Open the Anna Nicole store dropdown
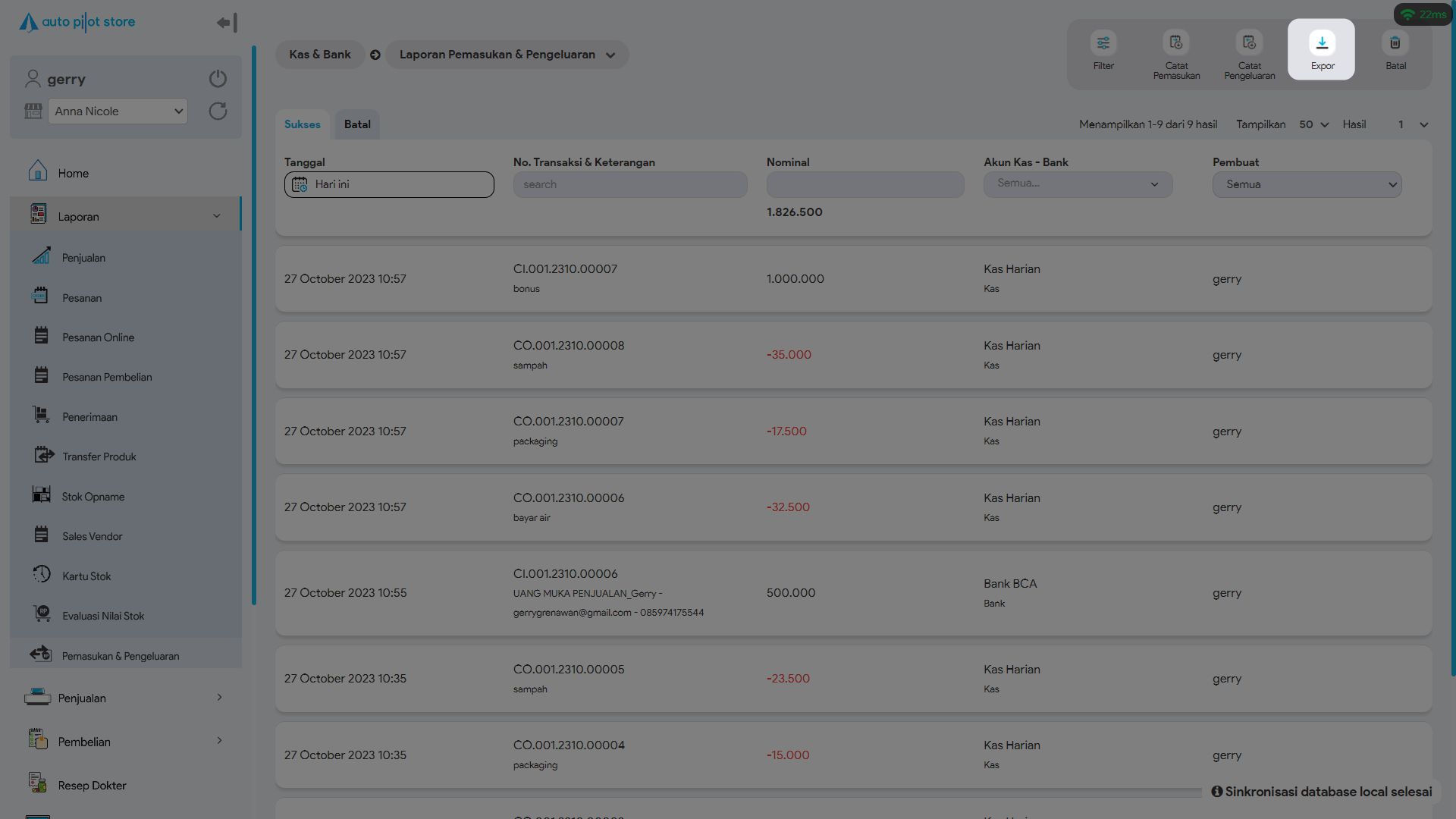 (118, 111)
